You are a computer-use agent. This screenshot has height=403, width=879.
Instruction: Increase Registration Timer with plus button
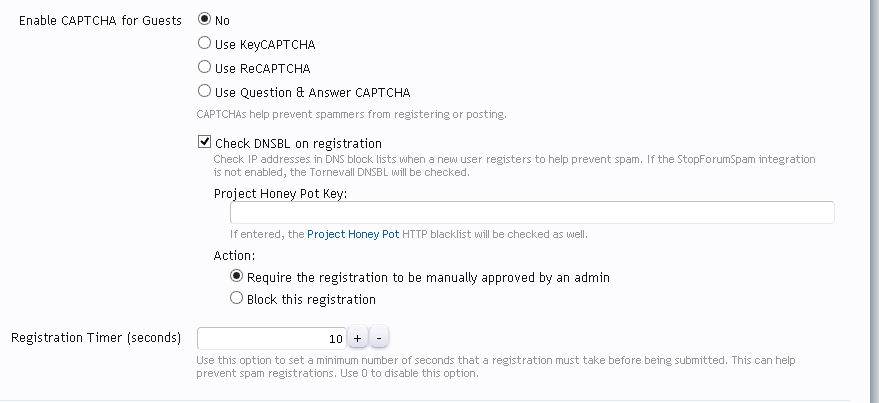click(359, 338)
